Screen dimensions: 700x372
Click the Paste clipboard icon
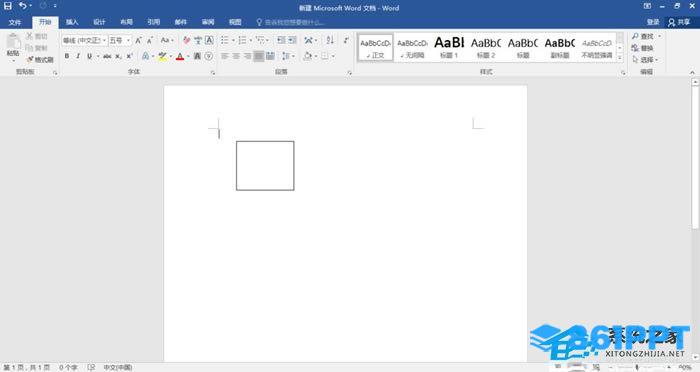[x=13, y=42]
